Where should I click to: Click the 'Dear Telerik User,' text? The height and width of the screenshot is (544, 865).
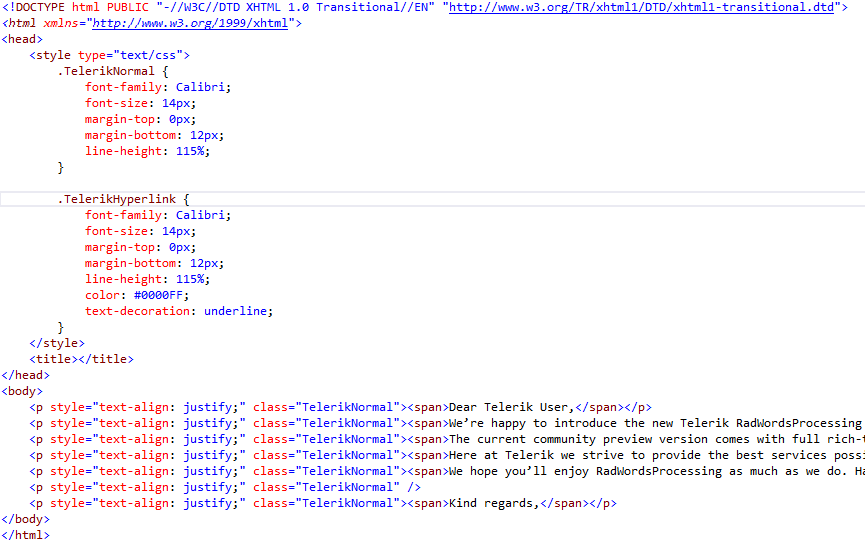click(511, 407)
